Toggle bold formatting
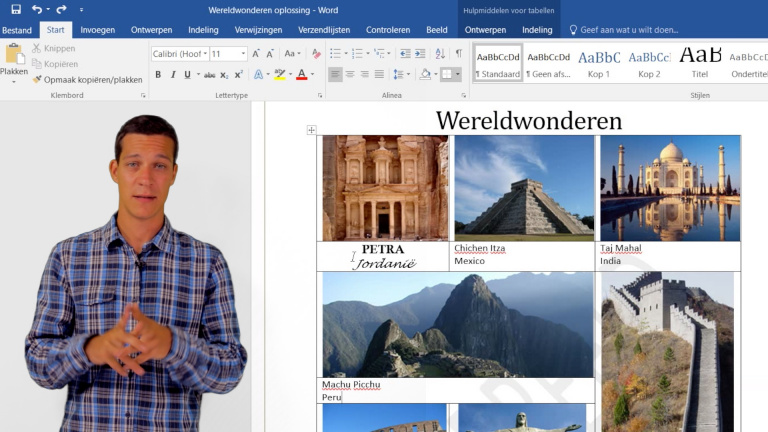 coord(158,74)
